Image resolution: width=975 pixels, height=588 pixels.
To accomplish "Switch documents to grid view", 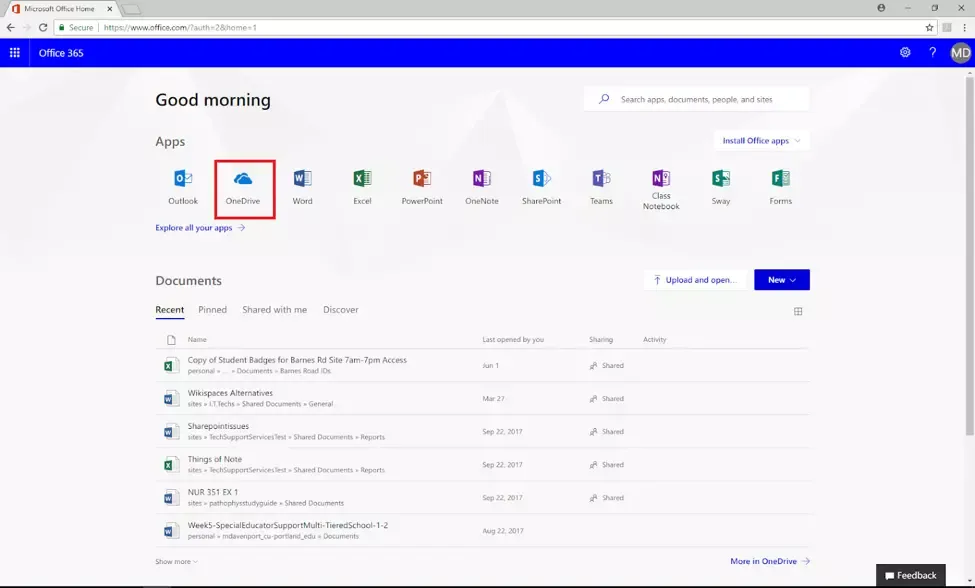I will [x=798, y=311].
